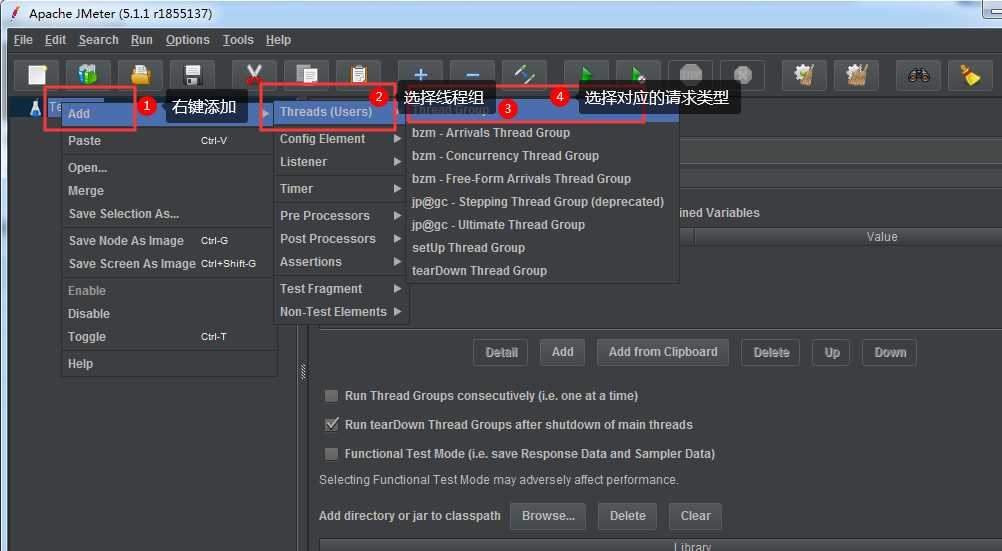Click Start no pauses icon
The width and height of the screenshot is (1002, 551).
(638, 75)
